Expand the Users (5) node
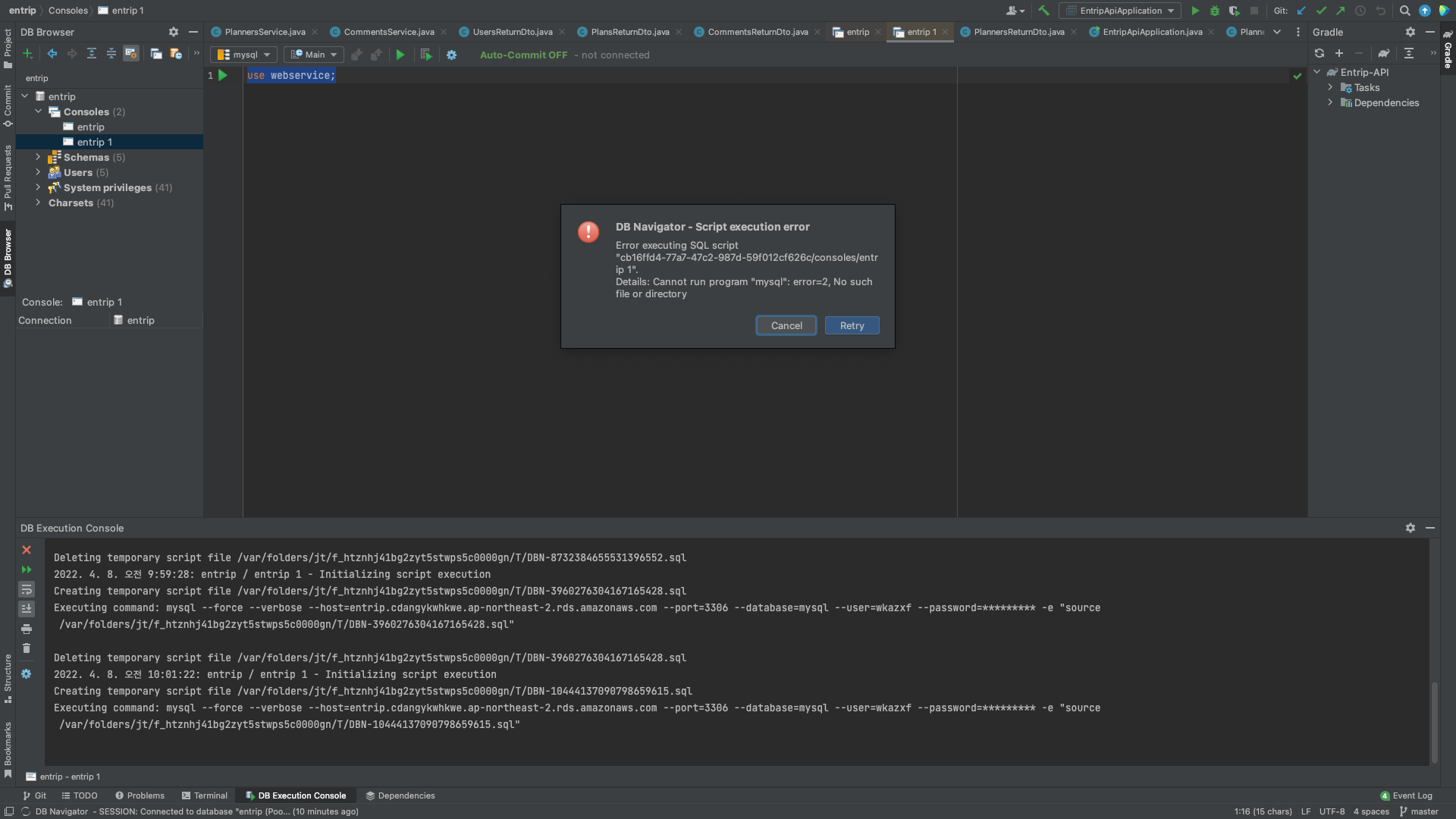The height and width of the screenshot is (819, 1456). point(38,172)
